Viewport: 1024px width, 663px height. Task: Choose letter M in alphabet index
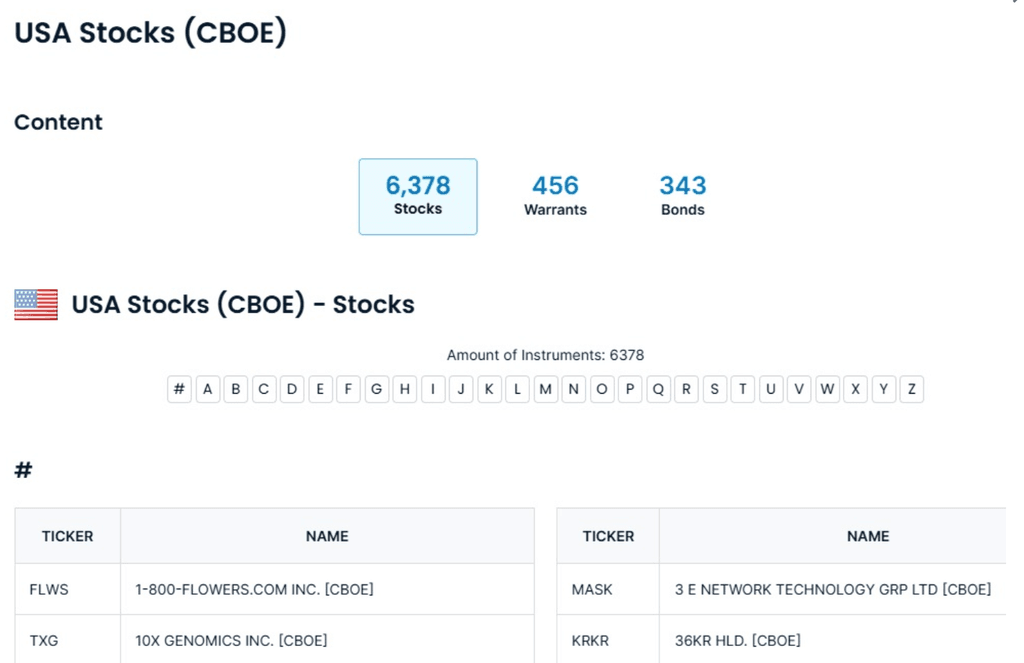[x=545, y=389]
